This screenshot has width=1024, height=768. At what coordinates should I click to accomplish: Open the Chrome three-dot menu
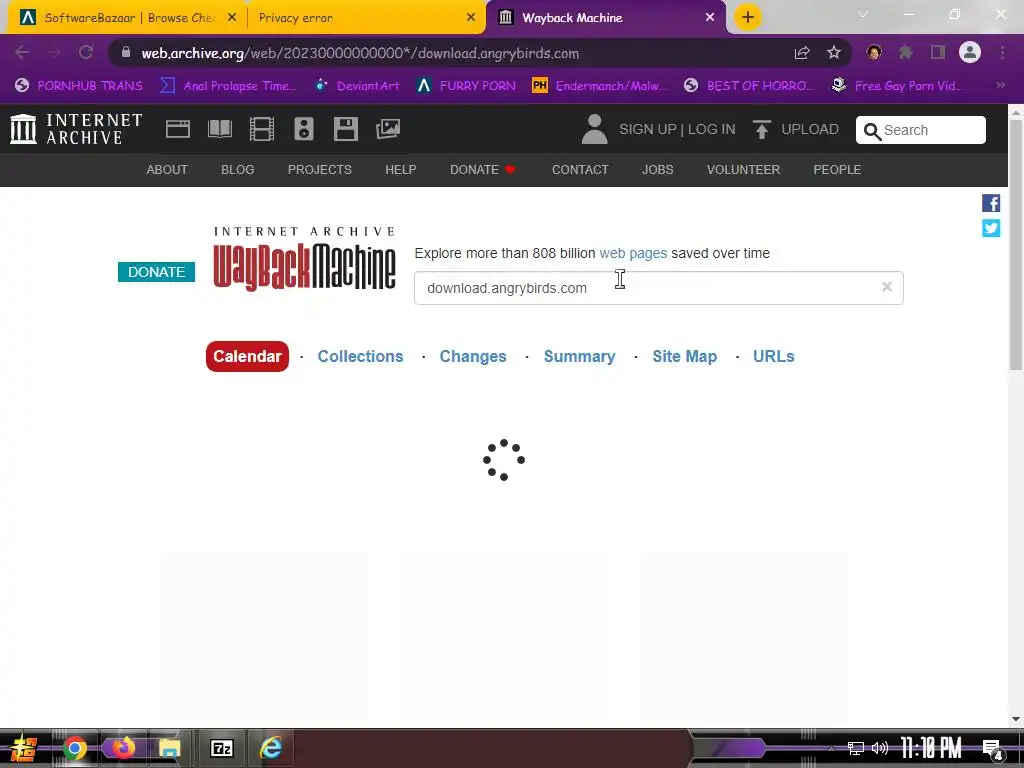pos(1002,52)
